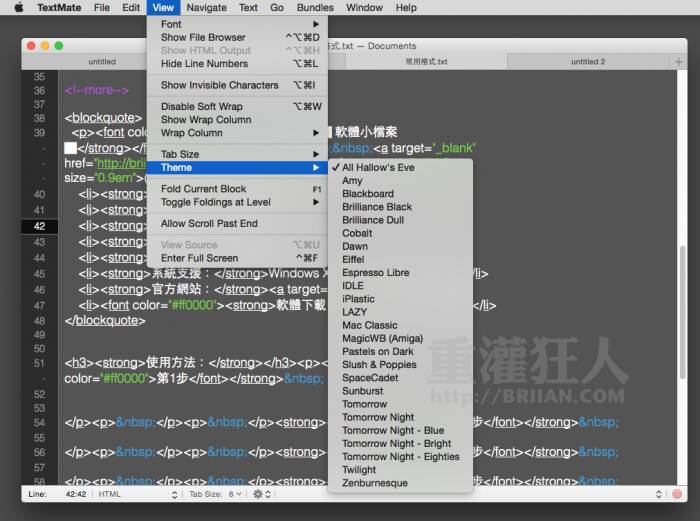Image resolution: width=700 pixels, height=521 pixels.
Task: Open the Tab Size dropdown in status bar
Action: [x=216, y=494]
